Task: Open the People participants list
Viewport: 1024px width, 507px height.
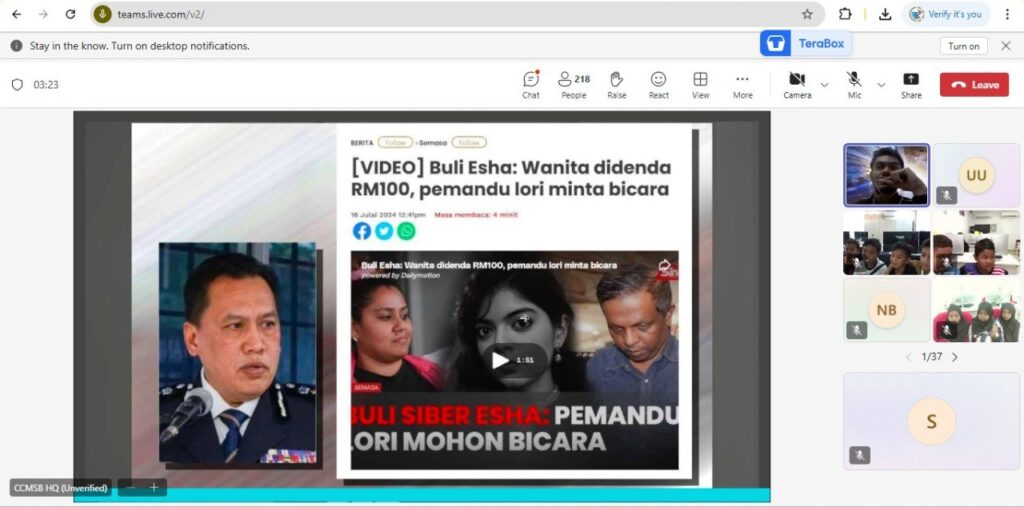Action: [x=574, y=84]
